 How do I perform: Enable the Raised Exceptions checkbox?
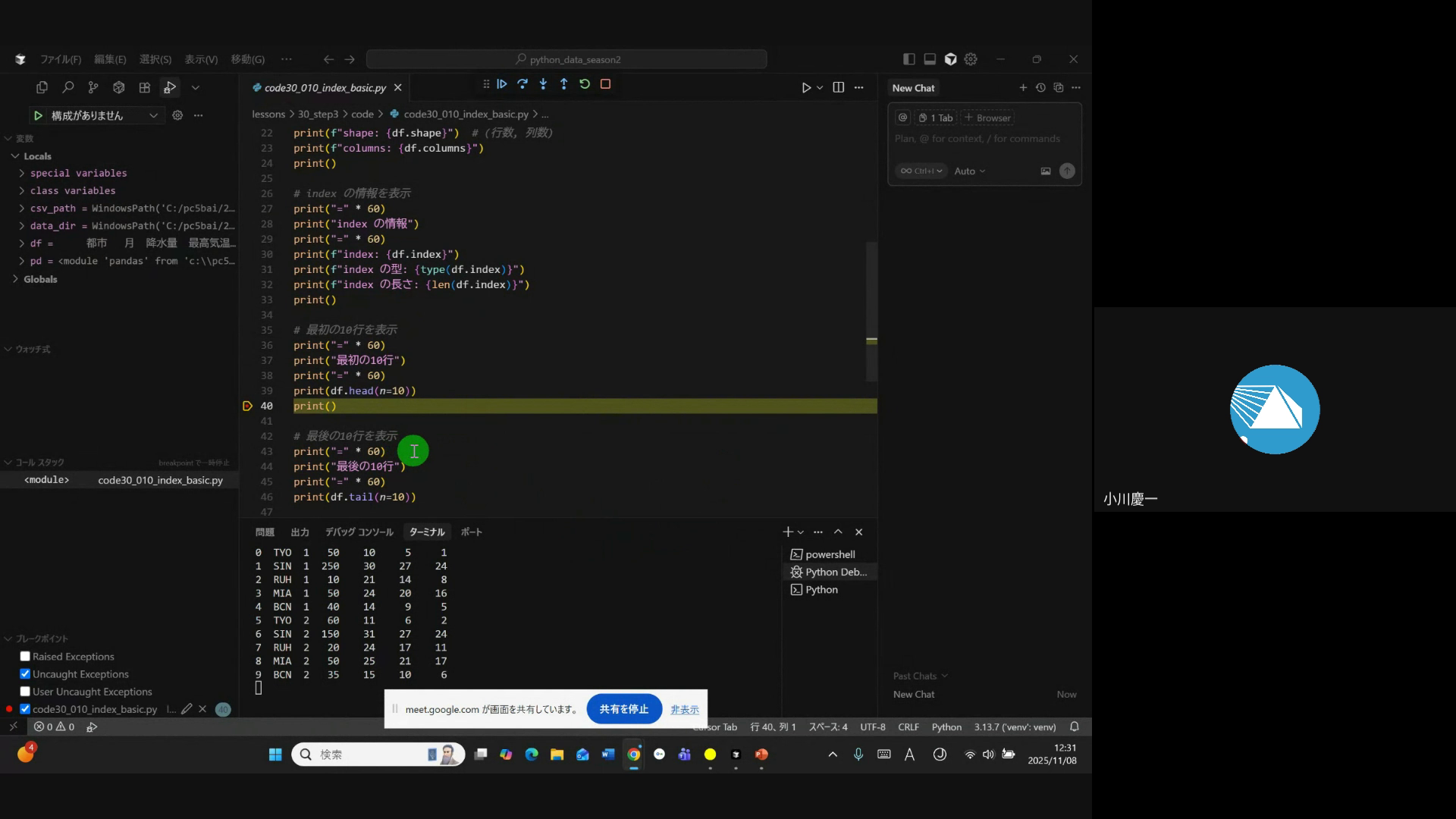point(25,657)
